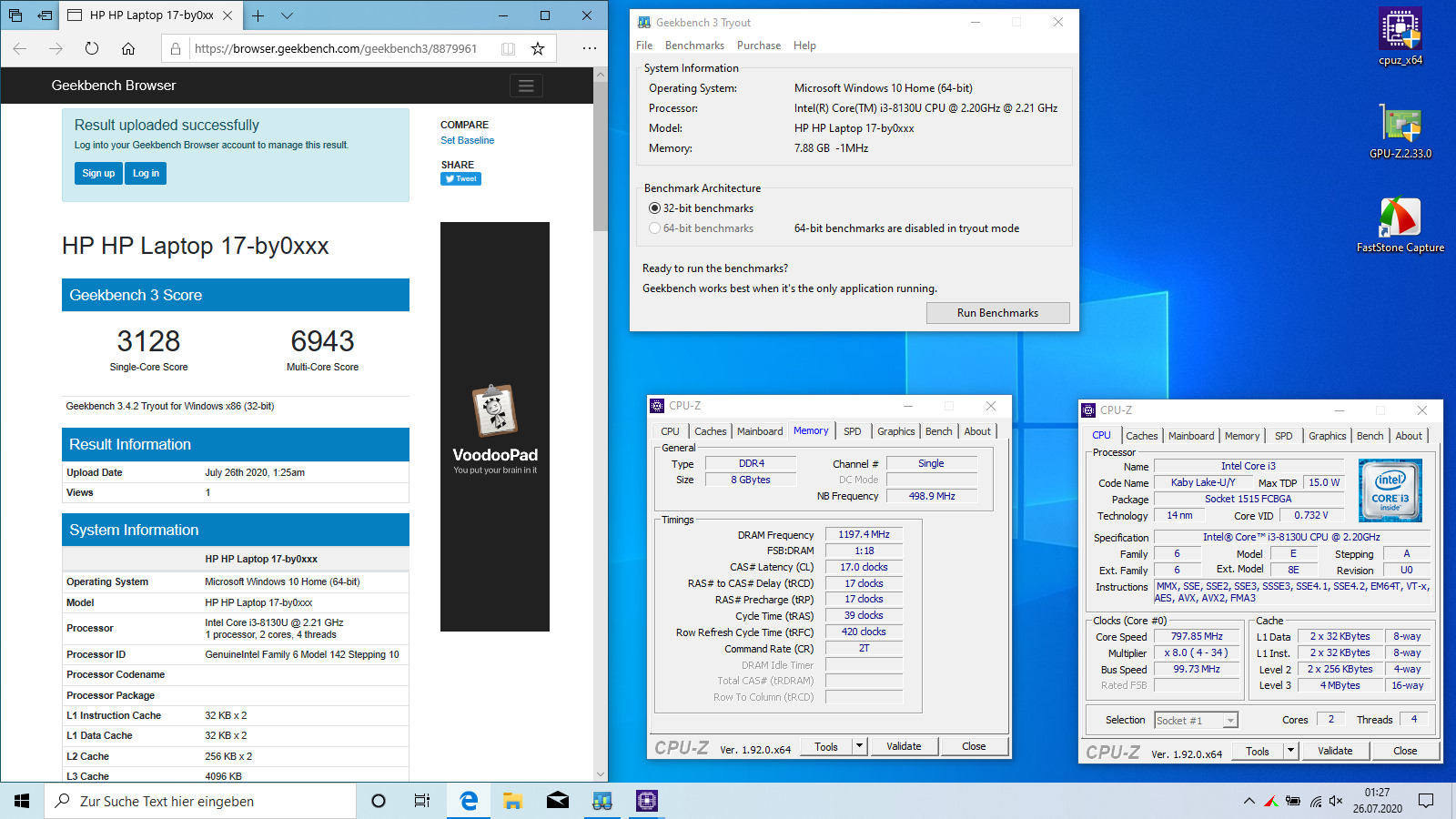This screenshot has height=819, width=1456.
Task: Click the Set Baseline link
Action: pos(467,140)
